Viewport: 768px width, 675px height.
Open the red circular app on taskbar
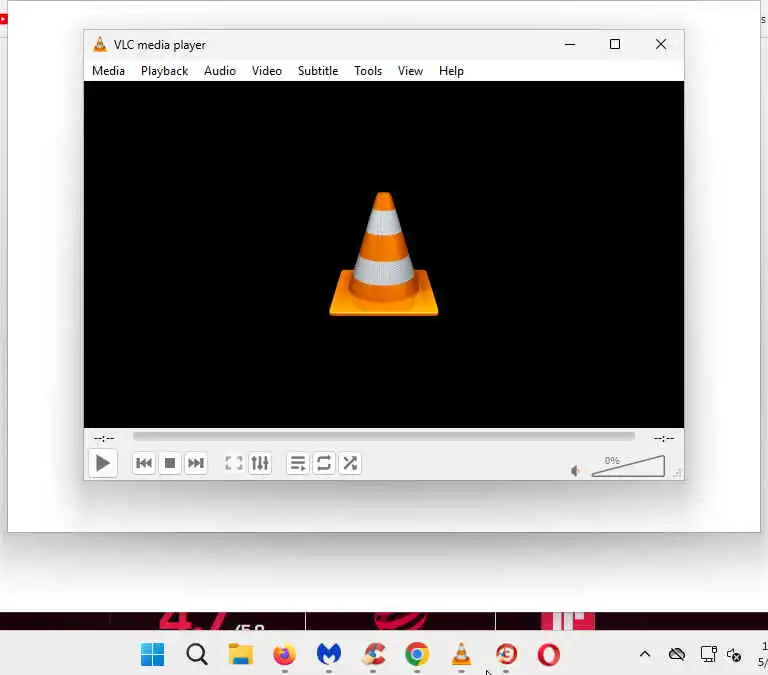(506, 654)
